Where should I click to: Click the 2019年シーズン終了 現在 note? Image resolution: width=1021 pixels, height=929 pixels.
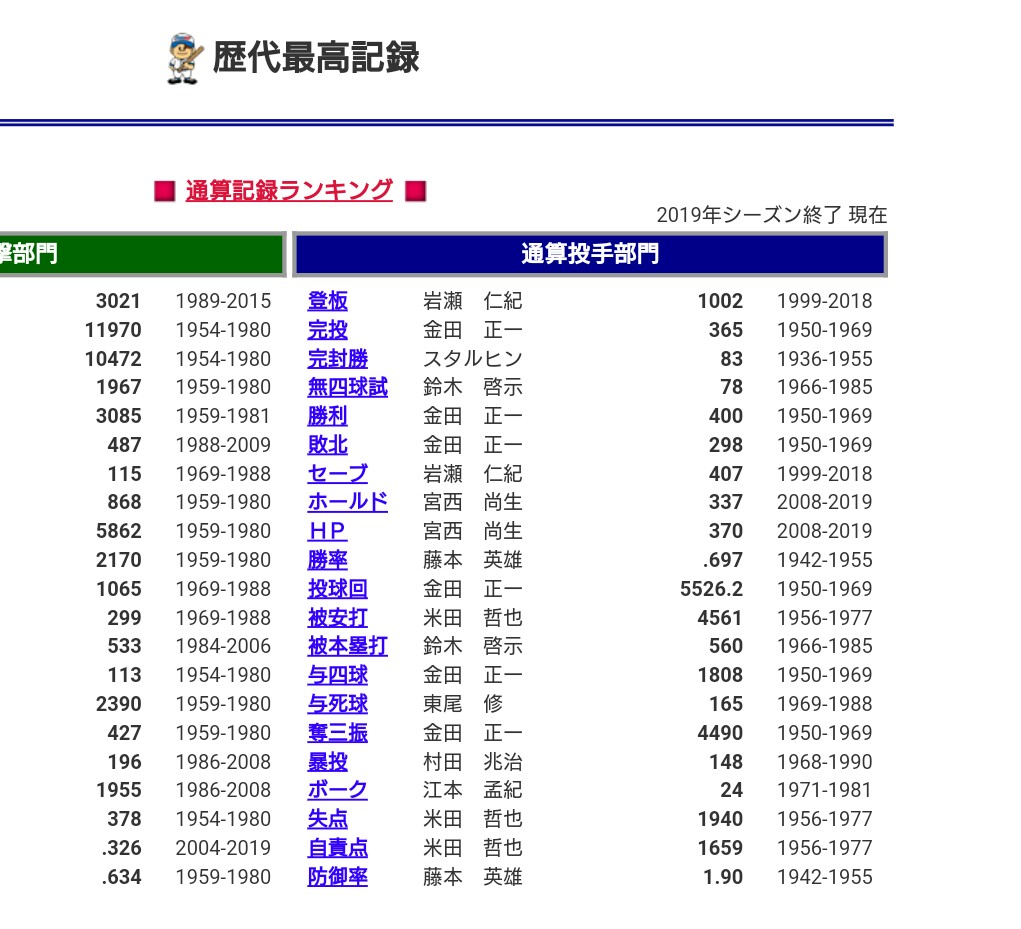772,215
